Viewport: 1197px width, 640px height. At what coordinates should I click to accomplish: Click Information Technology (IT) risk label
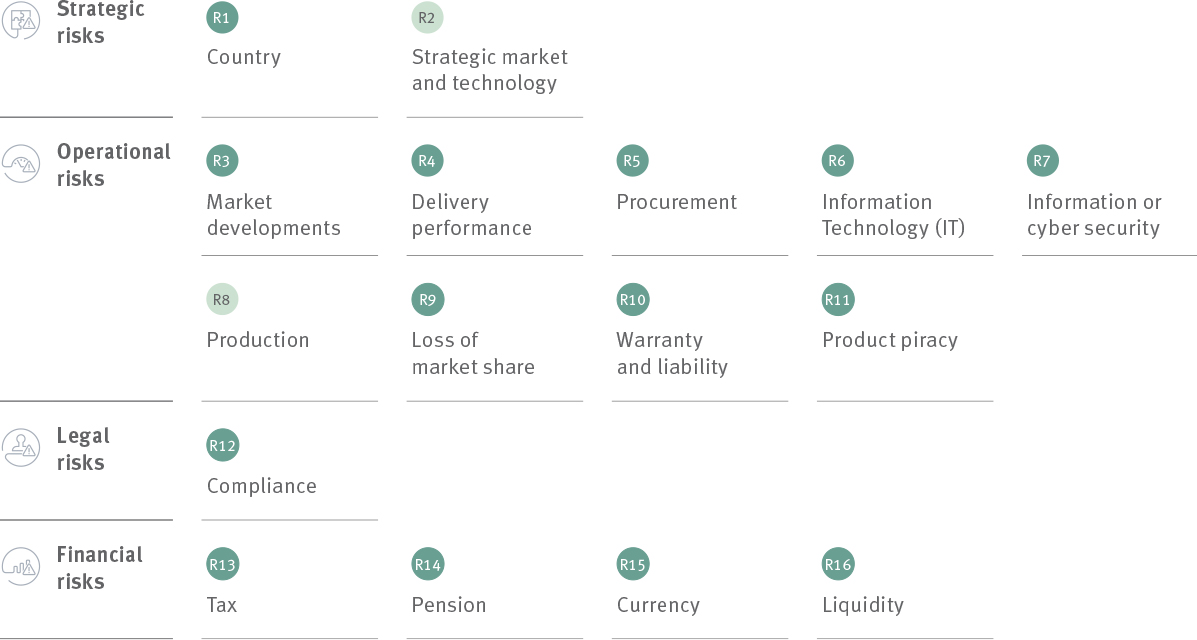click(893, 215)
